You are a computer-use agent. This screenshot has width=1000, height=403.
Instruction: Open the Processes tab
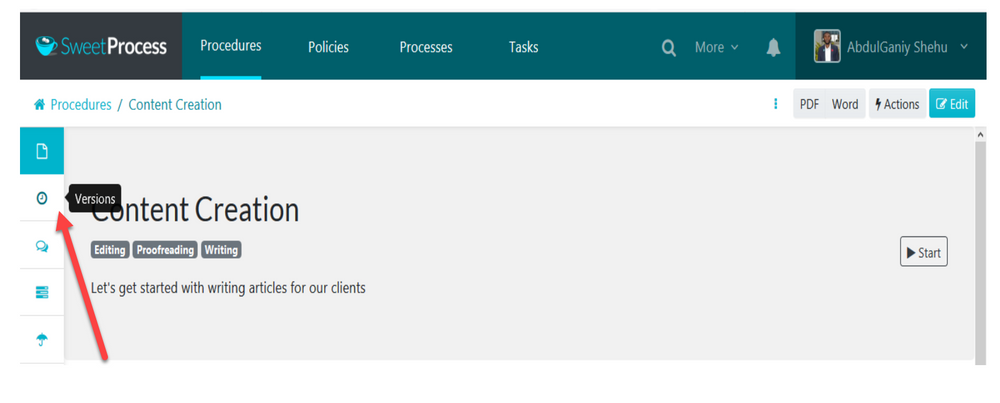pyautogui.click(x=426, y=47)
